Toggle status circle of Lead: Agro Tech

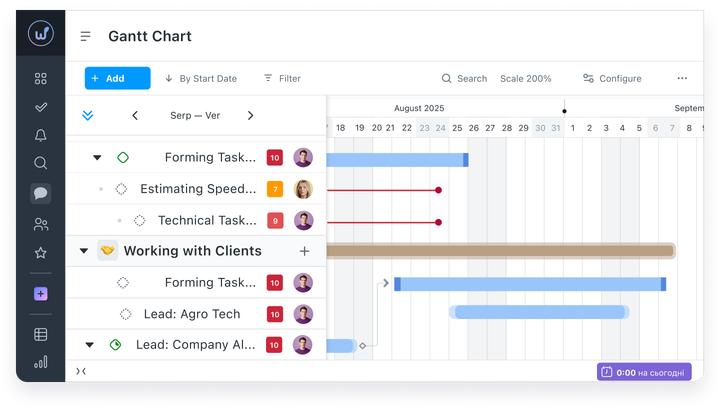tap(125, 314)
